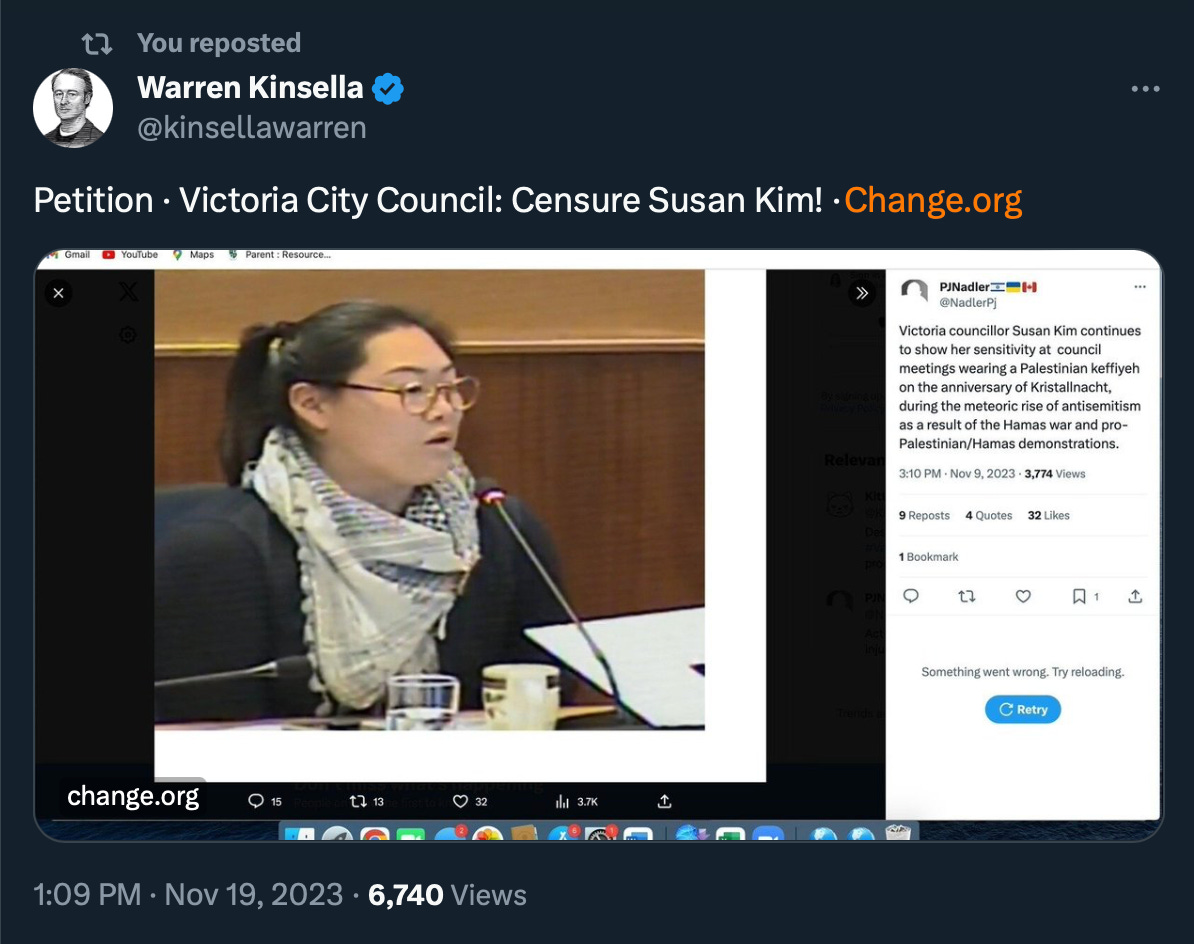
Task: Open the 9 Reposts list
Action: point(924,515)
